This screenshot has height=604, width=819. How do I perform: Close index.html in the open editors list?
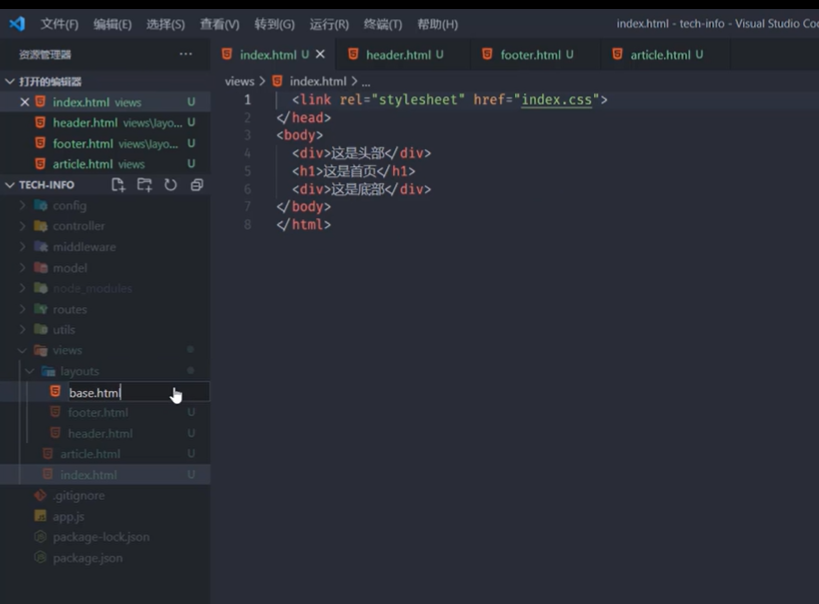[x=25, y=102]
